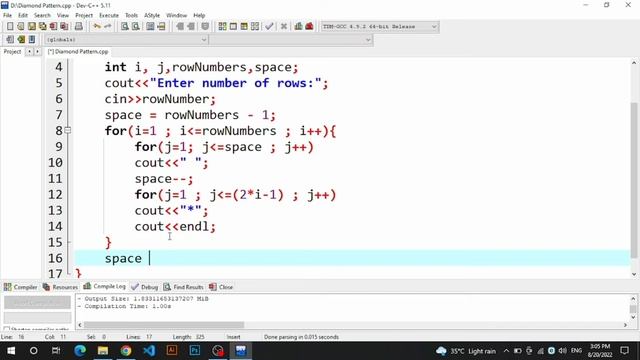Click the editor scrollbar down arrow
Viewport: 640px width, 360px height.
pyautogui.click(x=633, y=274)
